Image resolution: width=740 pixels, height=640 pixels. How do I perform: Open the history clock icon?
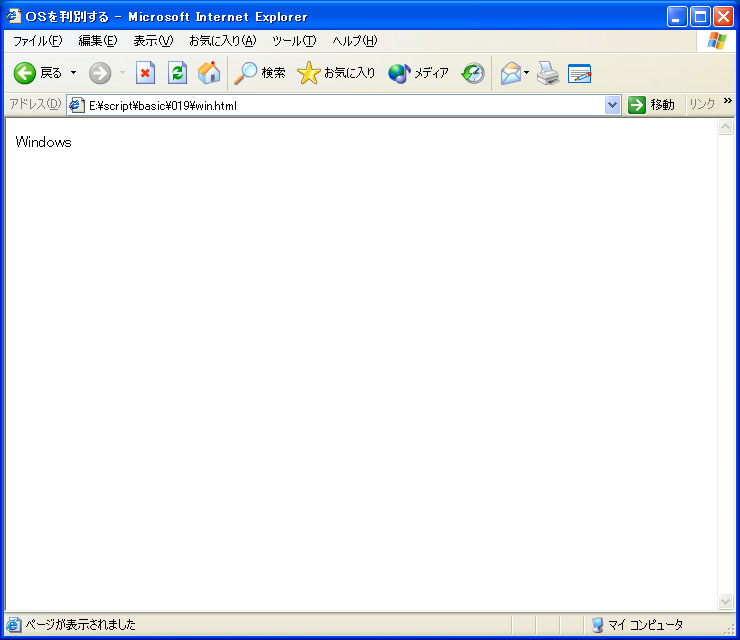[473, 73]
